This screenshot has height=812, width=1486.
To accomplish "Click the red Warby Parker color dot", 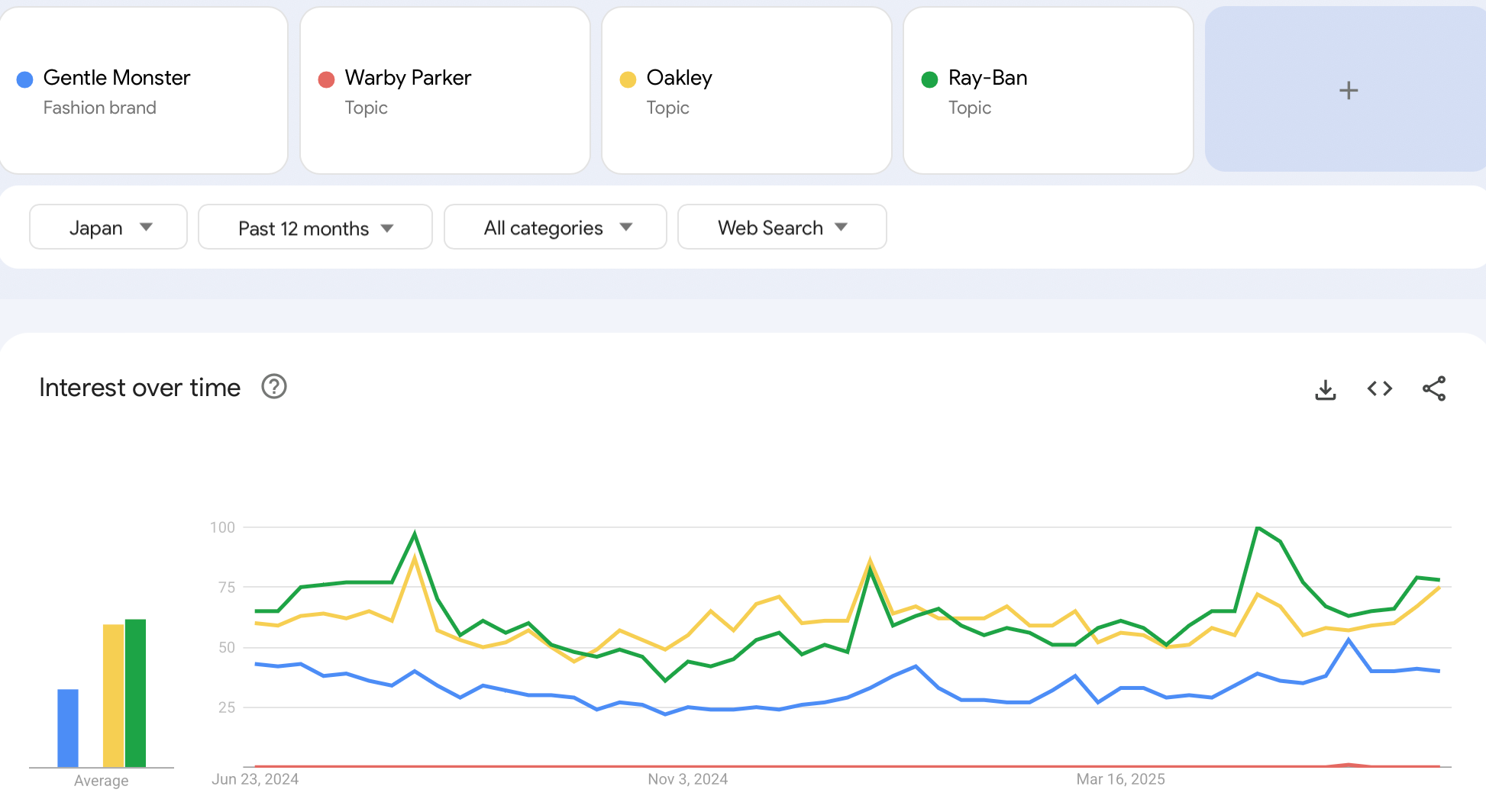I will tap(326, 79).
